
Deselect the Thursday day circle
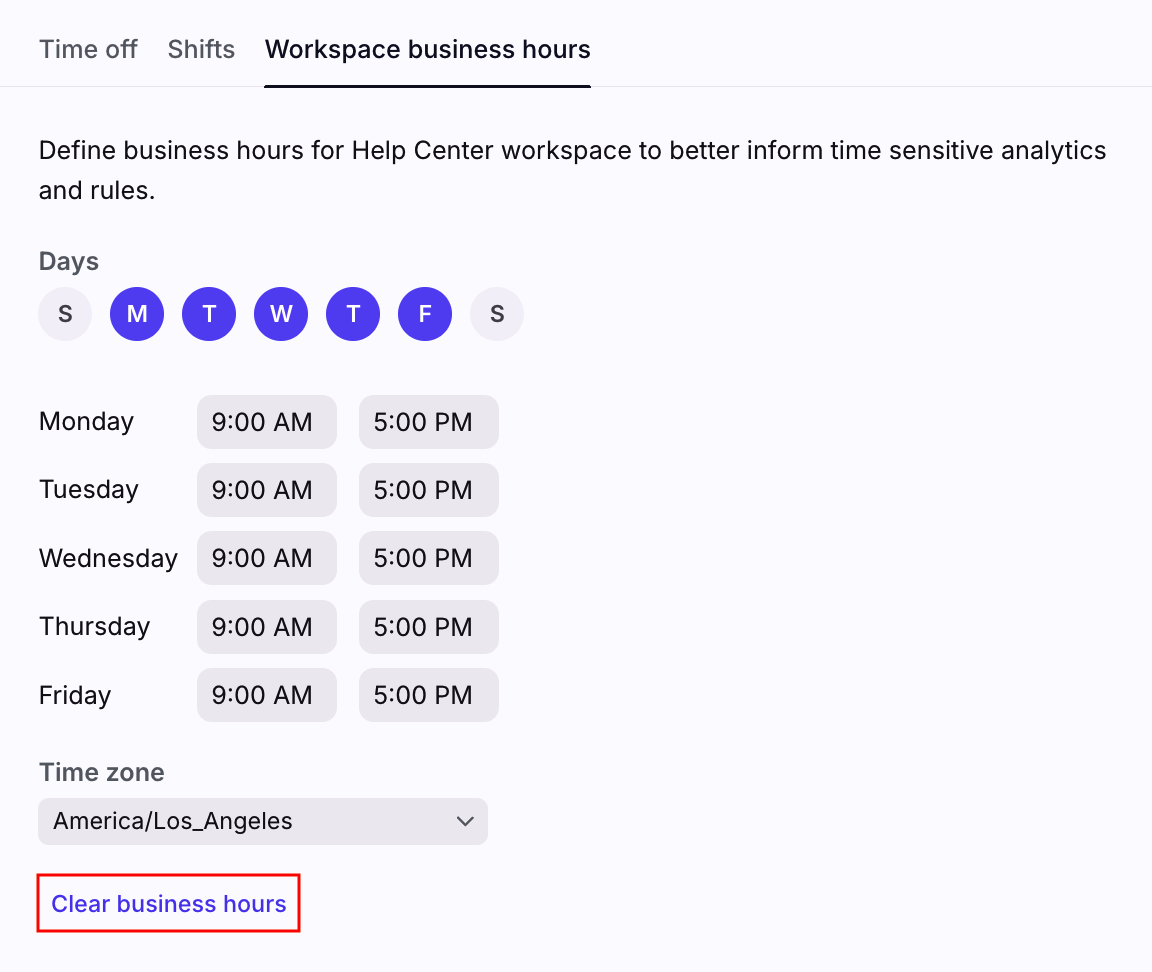353,314
